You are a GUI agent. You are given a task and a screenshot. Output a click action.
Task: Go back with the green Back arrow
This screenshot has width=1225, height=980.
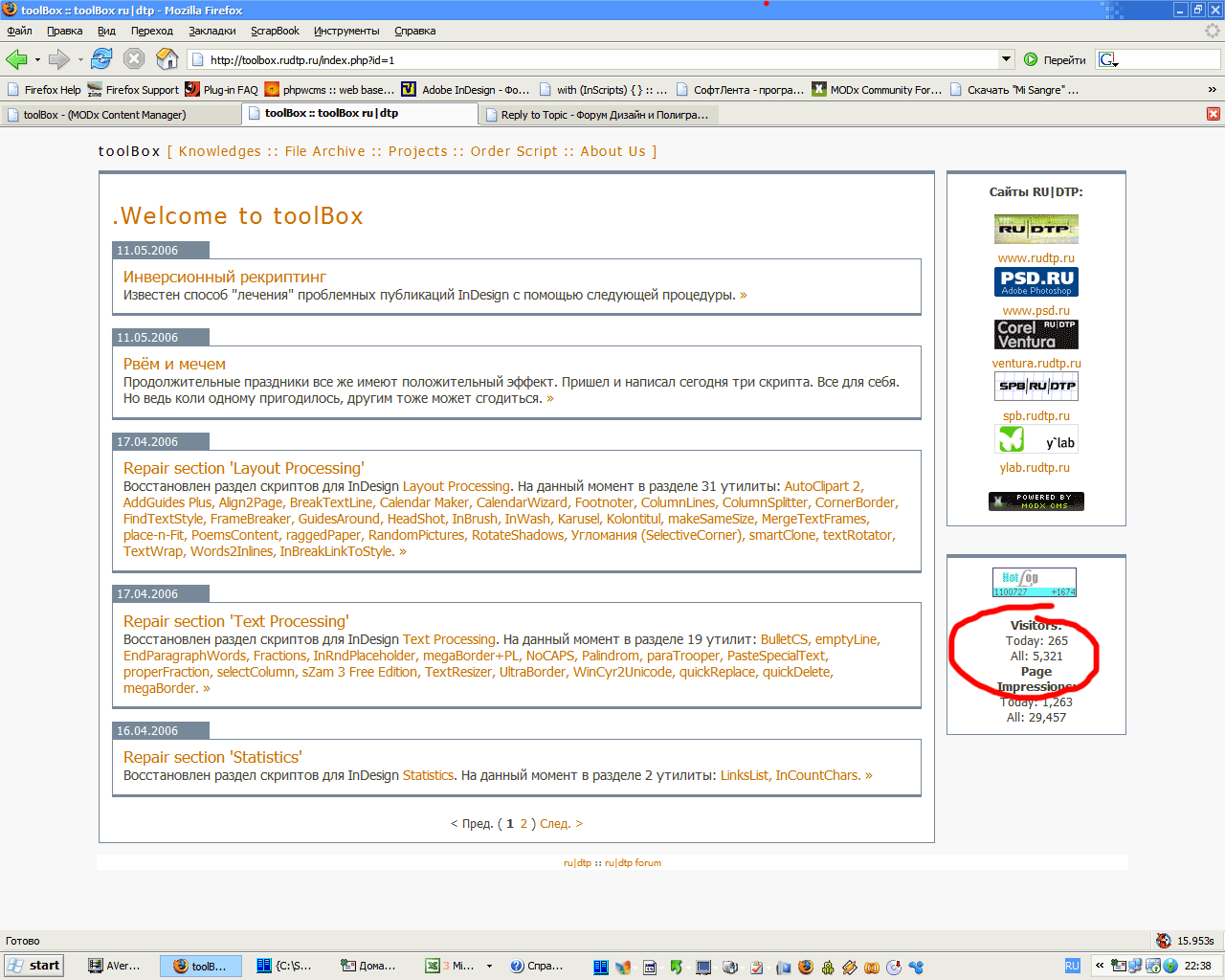point(16,59)
